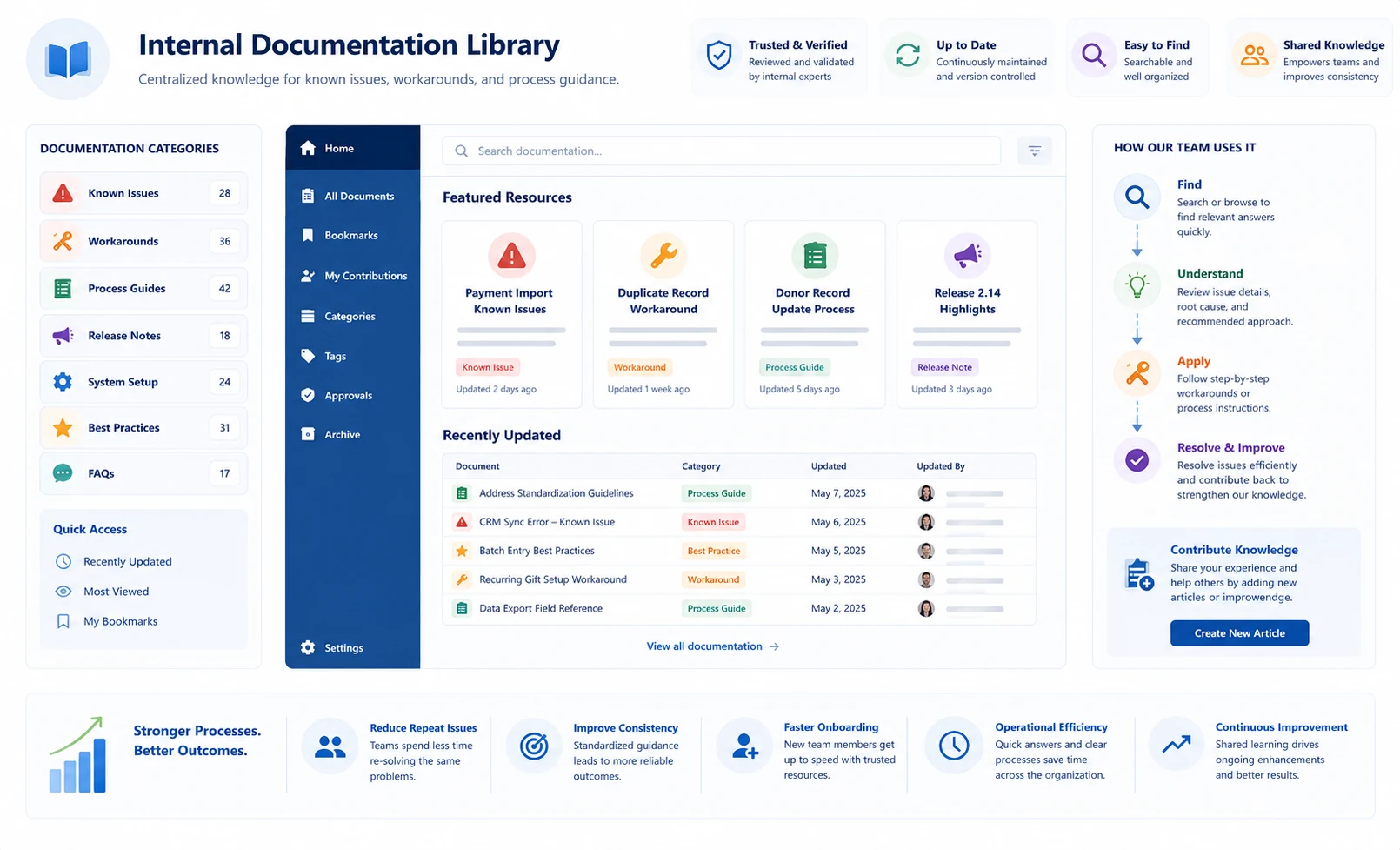This screenshot has width=1400, height=850.
Task: Open the Payment Import Known Issues card
Action: (x=511, y=315)
